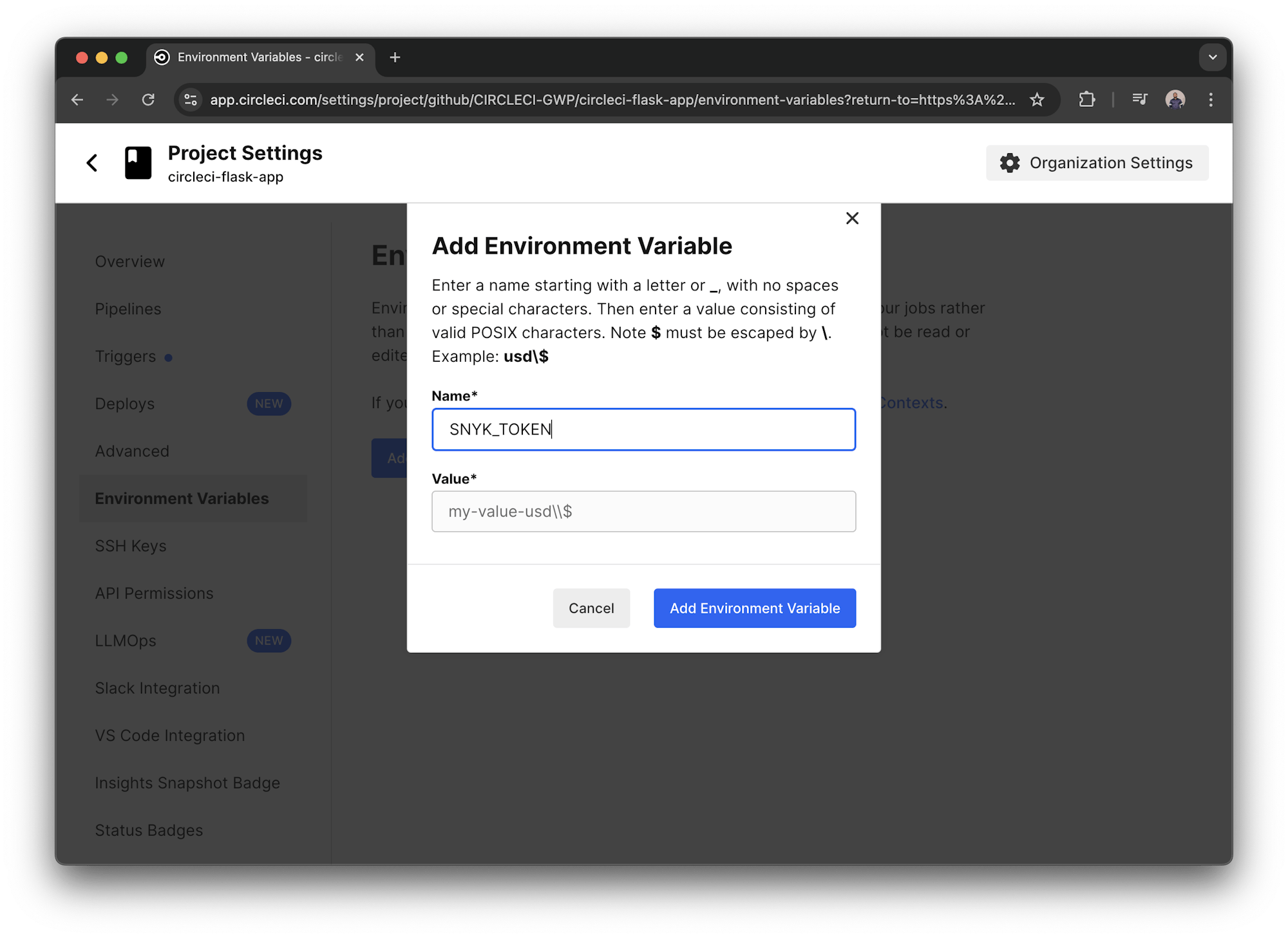
Task: Reload the page with the refresh icon
Action: [x=148, y=99]
